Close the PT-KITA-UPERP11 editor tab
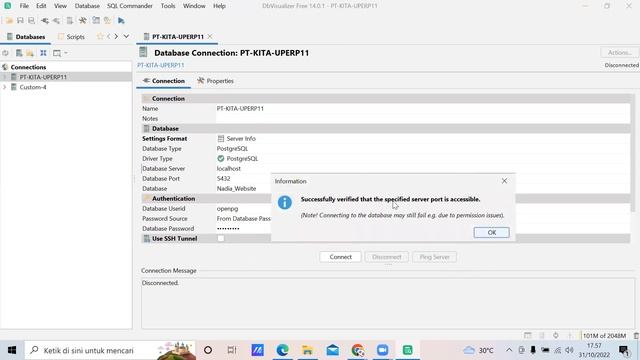This screenshot has height=360, width=640. [x=210, y=36]
